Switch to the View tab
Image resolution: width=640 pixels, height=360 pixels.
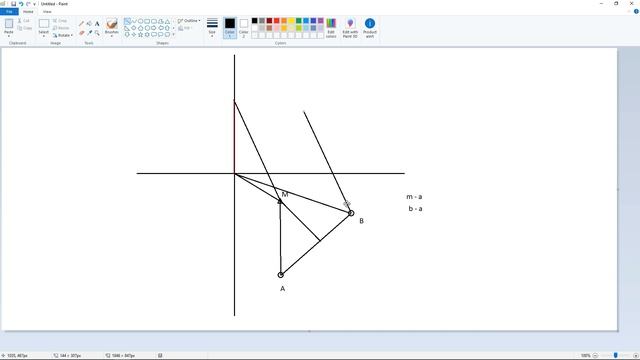click(x=47, y=11)
